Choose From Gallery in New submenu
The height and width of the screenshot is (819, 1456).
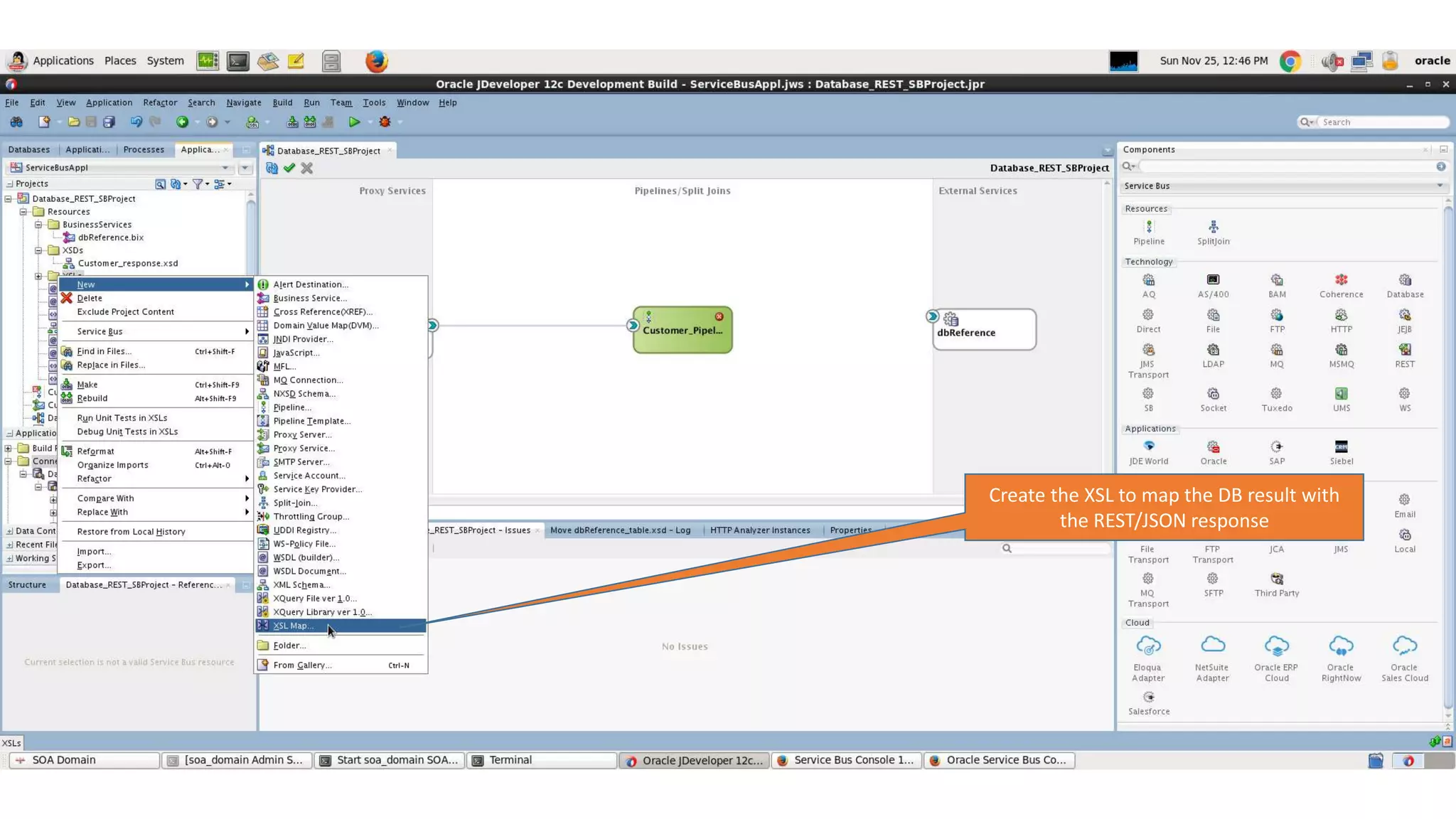(x=341, y=665)
